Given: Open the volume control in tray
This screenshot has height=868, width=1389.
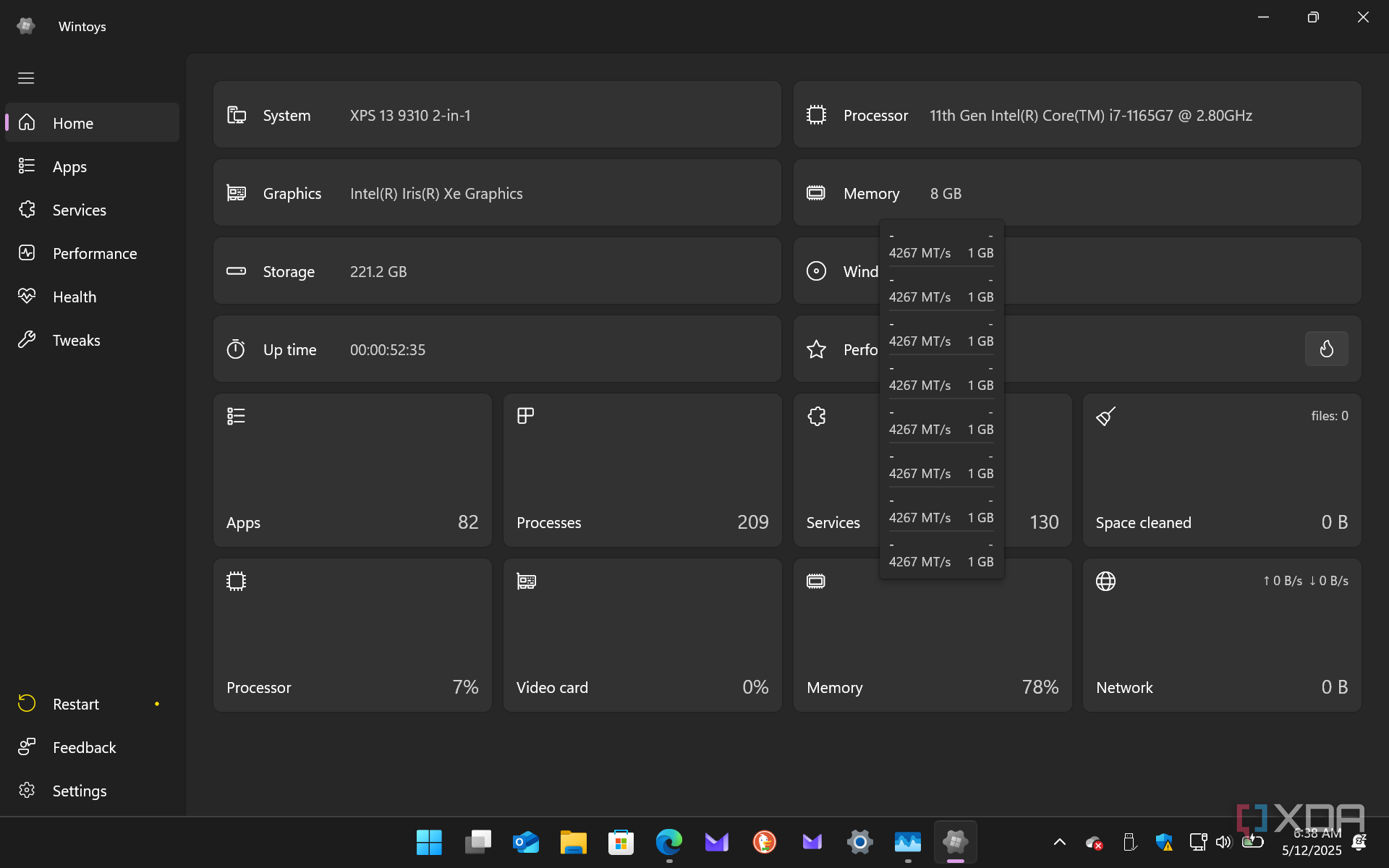Looking at the screenshot, I should pyautogui.click(x=1223, y=842).
